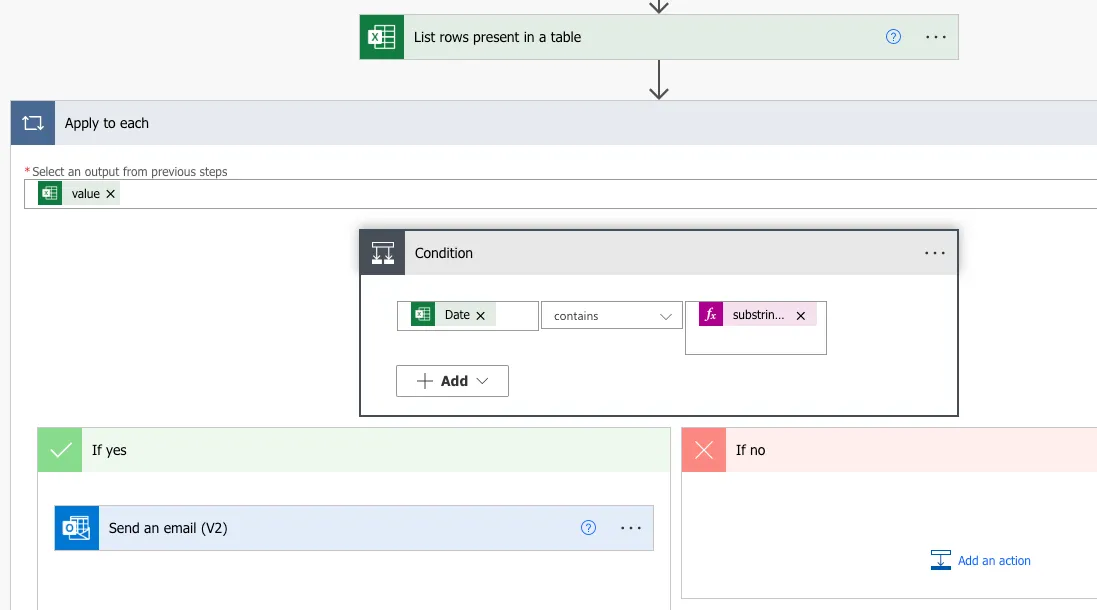This screenshot has width=1097, height=610.
Task: Click Add an action in If no branch
Action: click(994, 560)
